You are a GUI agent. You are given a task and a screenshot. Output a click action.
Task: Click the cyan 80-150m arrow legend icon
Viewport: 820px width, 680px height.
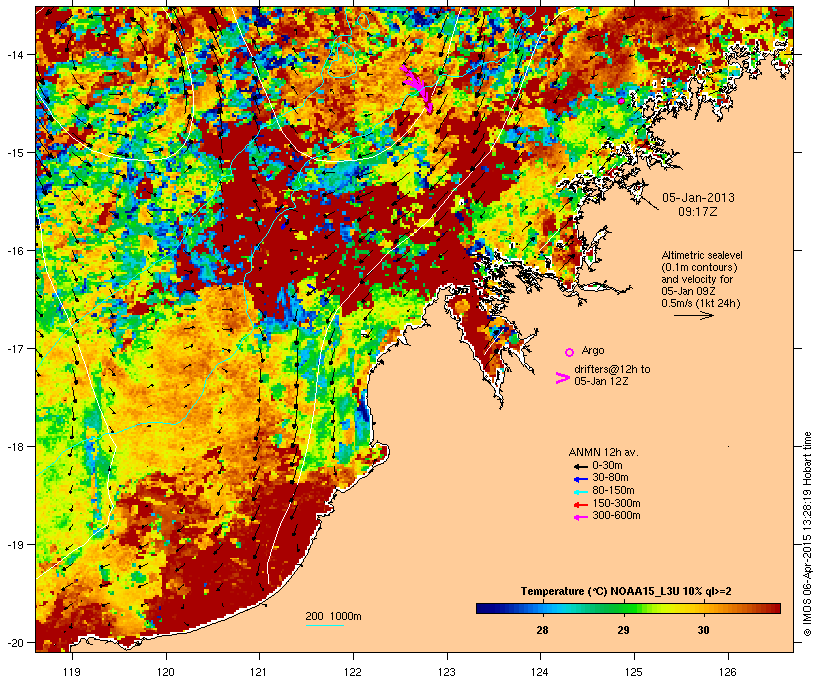point(580,492)
